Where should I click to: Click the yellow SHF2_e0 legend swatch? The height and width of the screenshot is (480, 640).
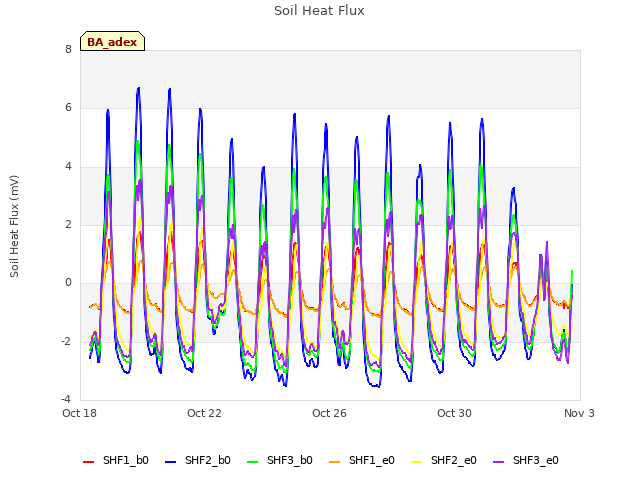click(416, 462)
